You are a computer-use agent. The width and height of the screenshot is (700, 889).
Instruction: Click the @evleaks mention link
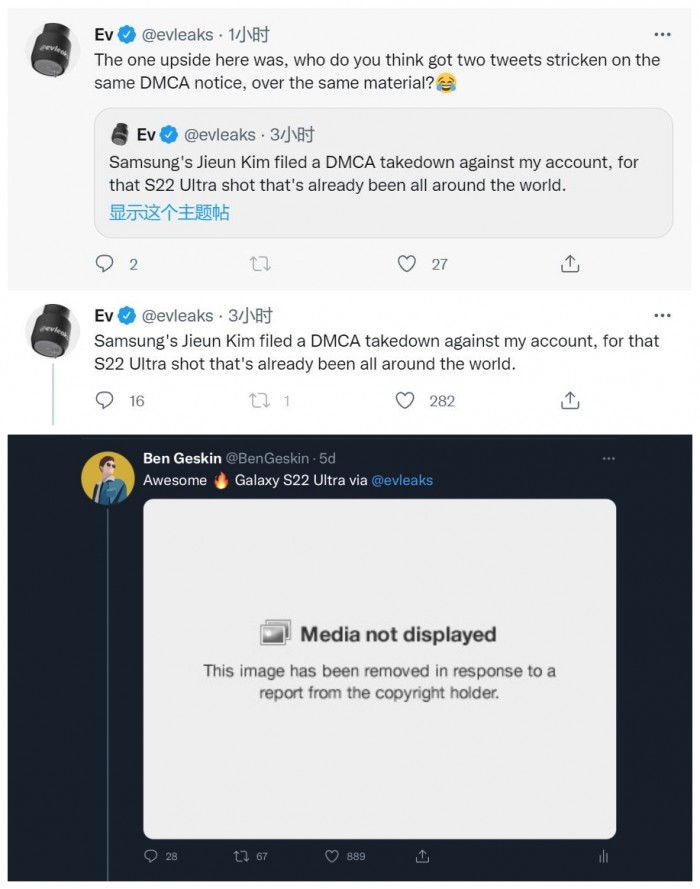(x=402, y=480)
